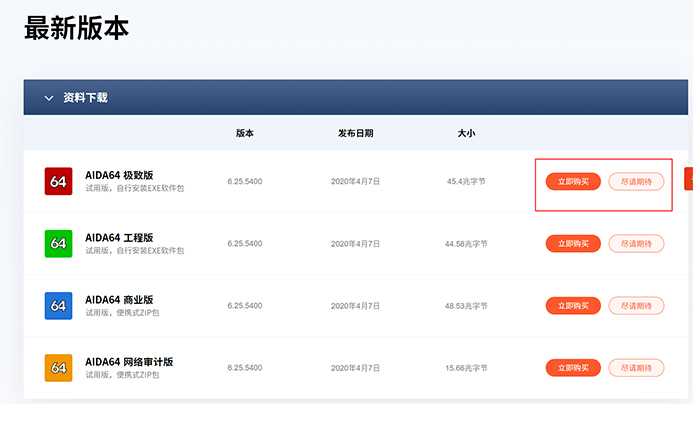700x438 pixels.
Task: Click 尽请期待 for AIDA64 工程版
Action: (x=636, y=243)
